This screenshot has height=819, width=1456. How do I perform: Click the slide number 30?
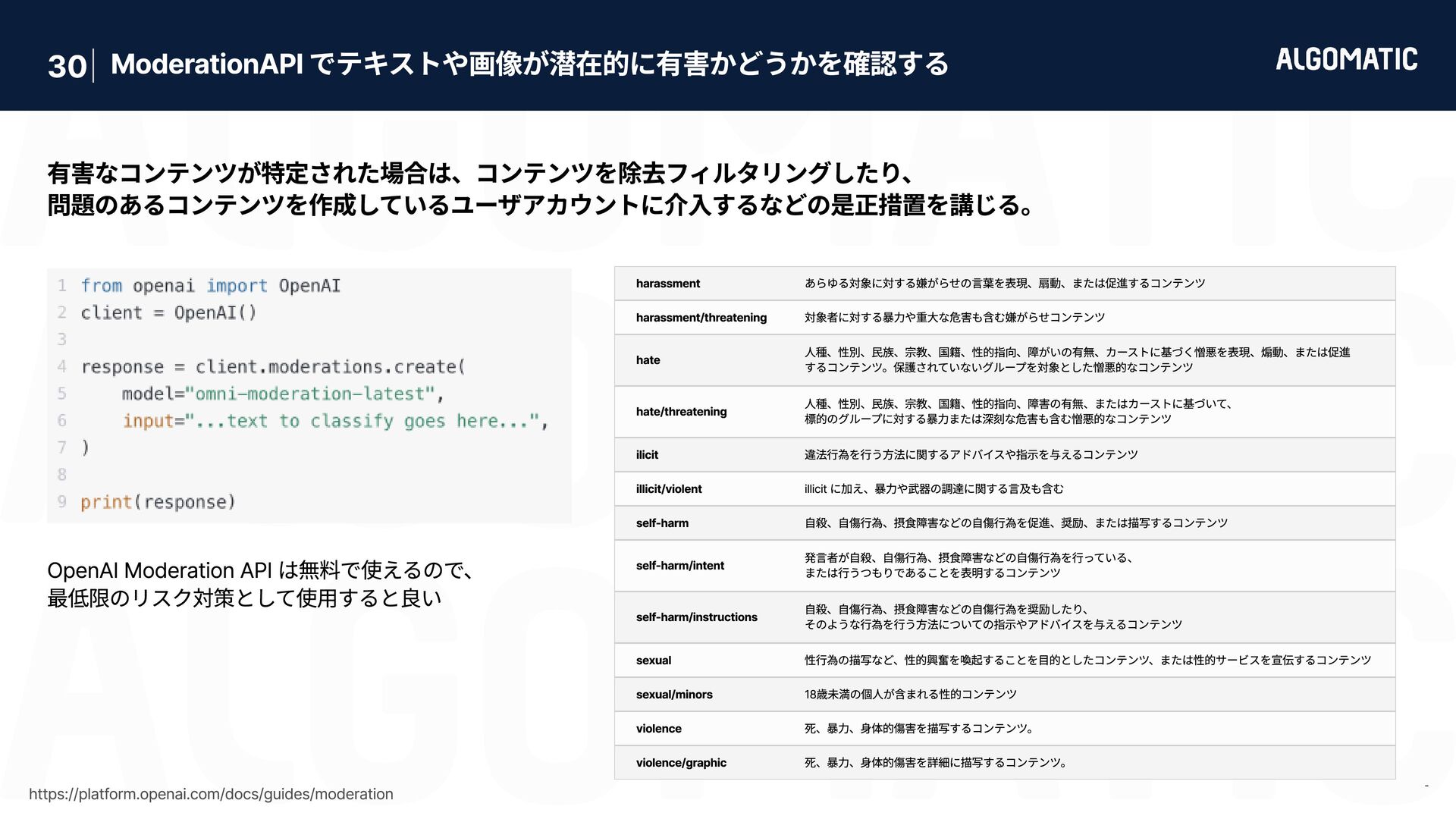(x=67, y=66)
